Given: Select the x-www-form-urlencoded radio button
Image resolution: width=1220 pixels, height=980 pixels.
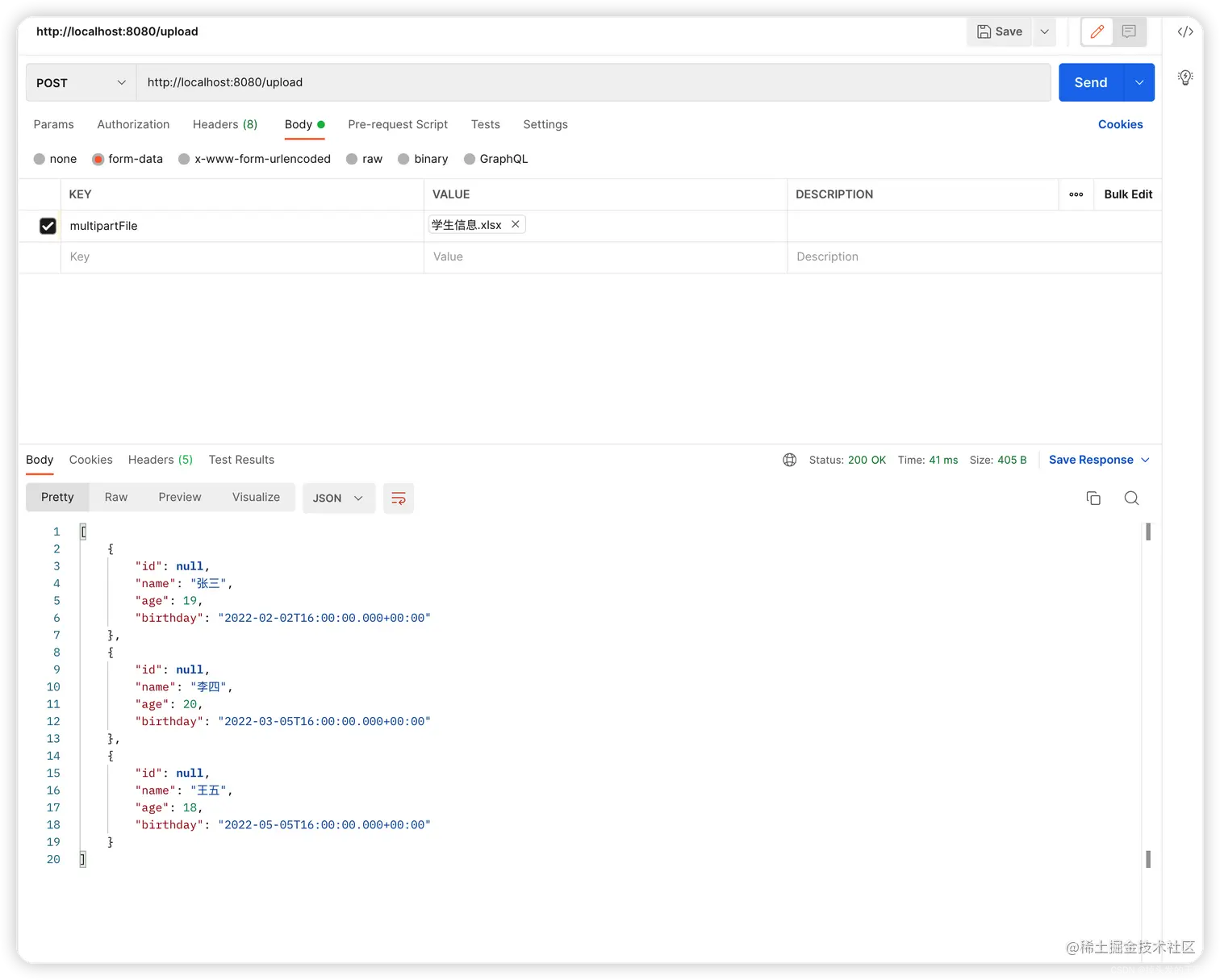Looking at the screenshot, I should [184, 159].
